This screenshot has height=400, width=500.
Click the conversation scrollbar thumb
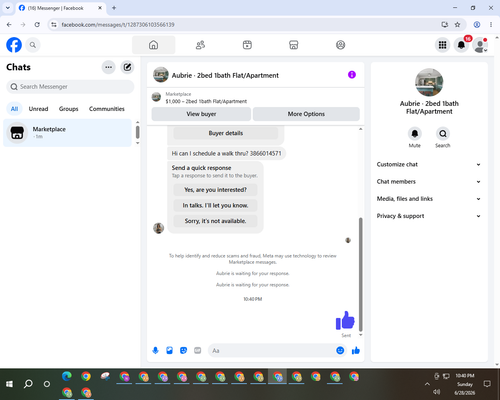pyautogui.click(x=360, y=274)
